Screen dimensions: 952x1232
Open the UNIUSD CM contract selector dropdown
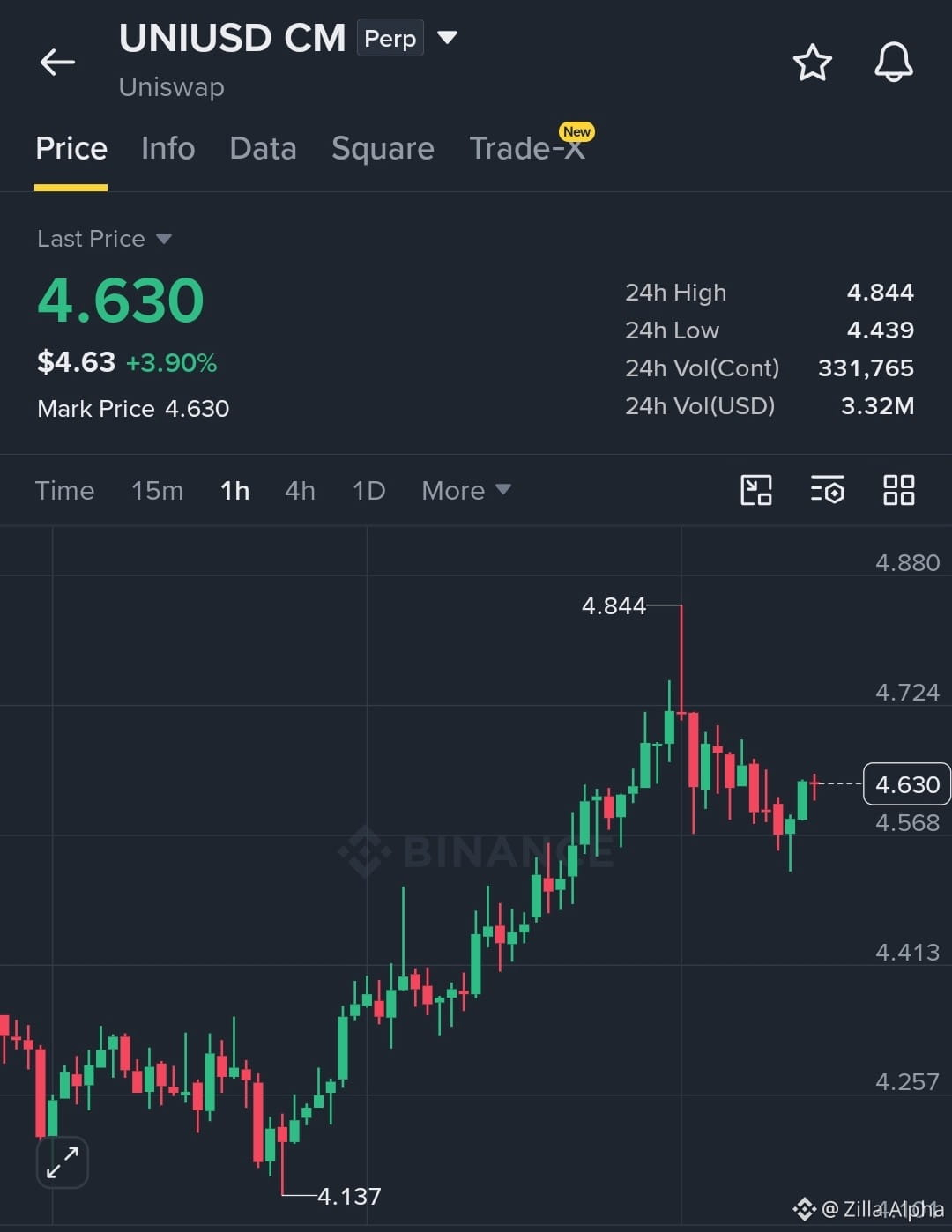coord(448,37)
